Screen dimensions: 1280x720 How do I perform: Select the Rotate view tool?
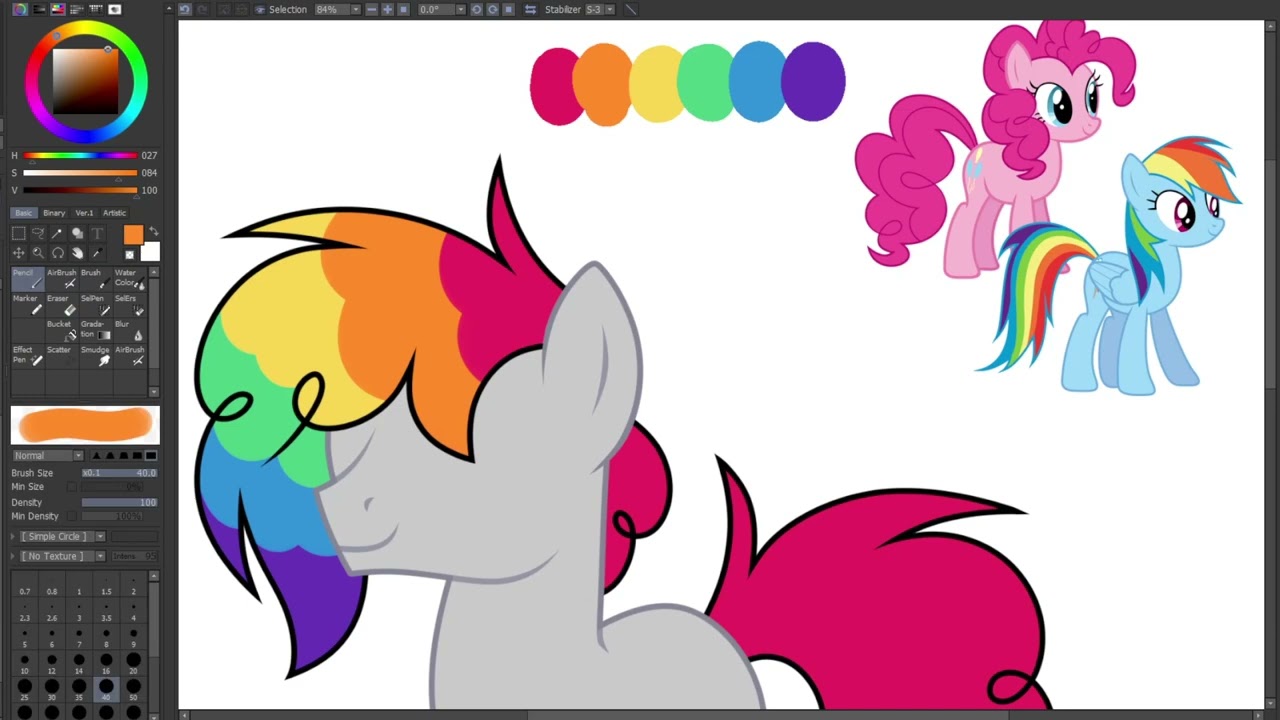(57, 253)
